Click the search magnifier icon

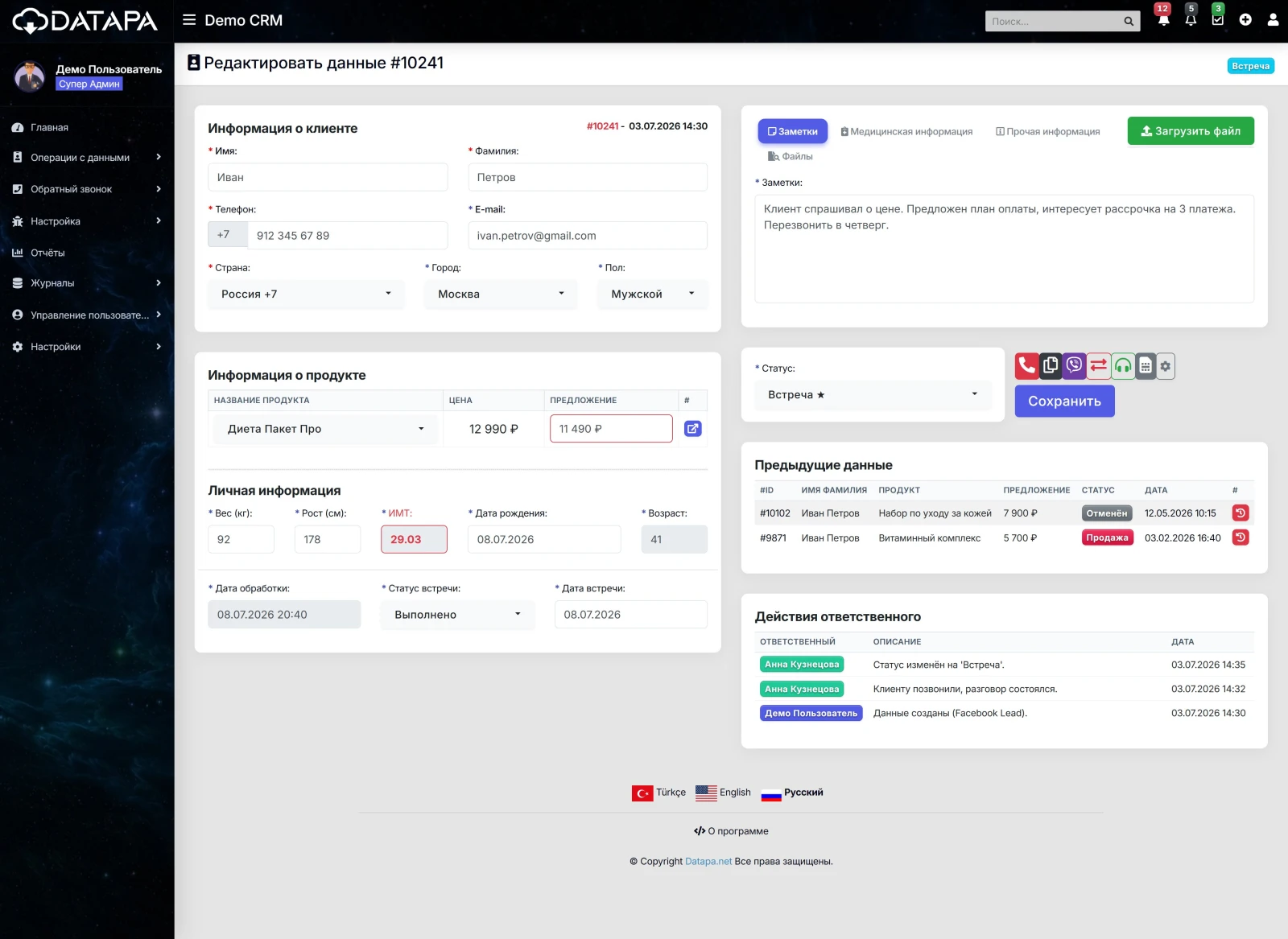pyautogui.click(x=1129, y=22)
